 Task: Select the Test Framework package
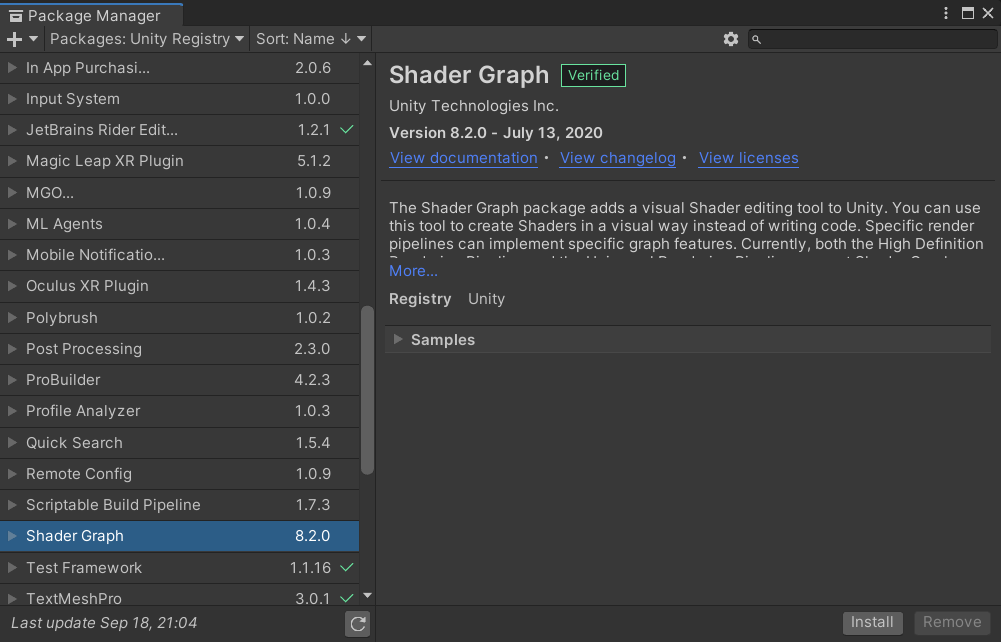tap(179, 567)
